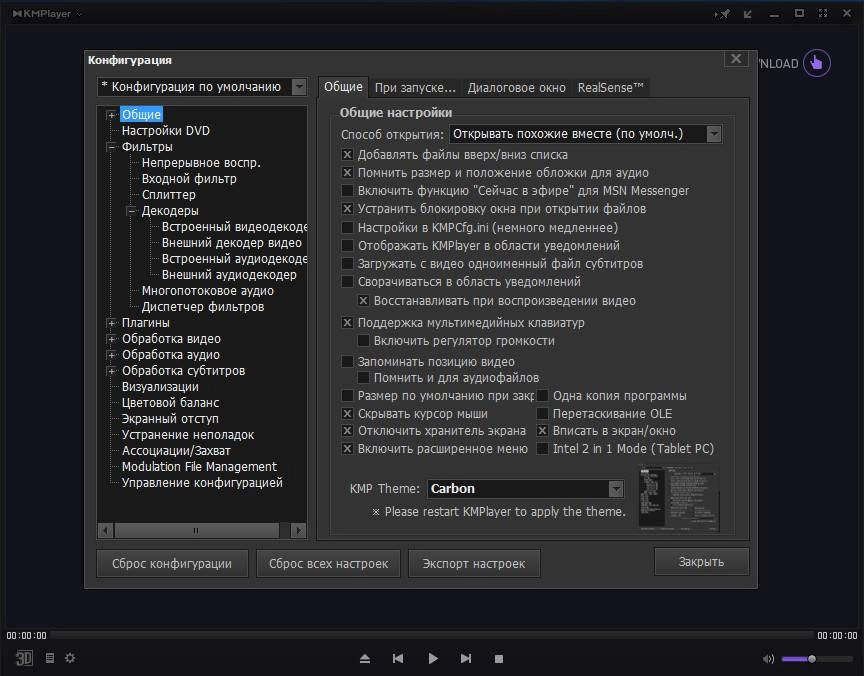This screenshot has height=676, width=864.
Task: Click the tree horizontal scrollbar thumb
Action: pyautogui.click(x=196, y=531)
